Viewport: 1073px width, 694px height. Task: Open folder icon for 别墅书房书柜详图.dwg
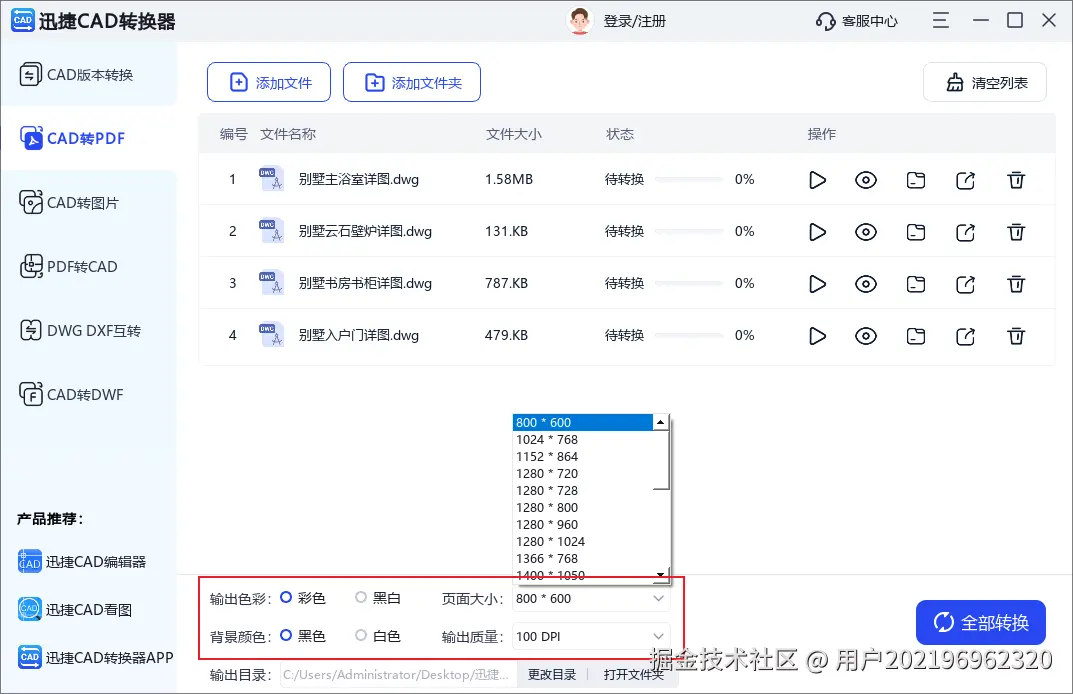point(916,284)
